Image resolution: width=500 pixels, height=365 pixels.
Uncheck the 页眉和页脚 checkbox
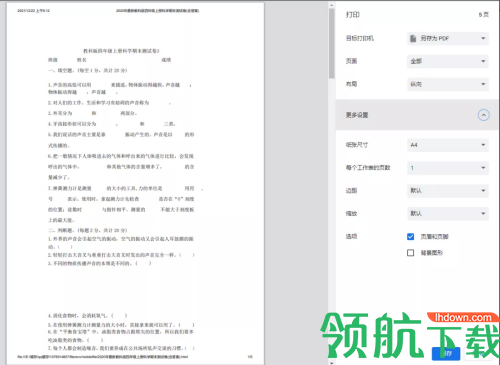(x=410, y=237)
